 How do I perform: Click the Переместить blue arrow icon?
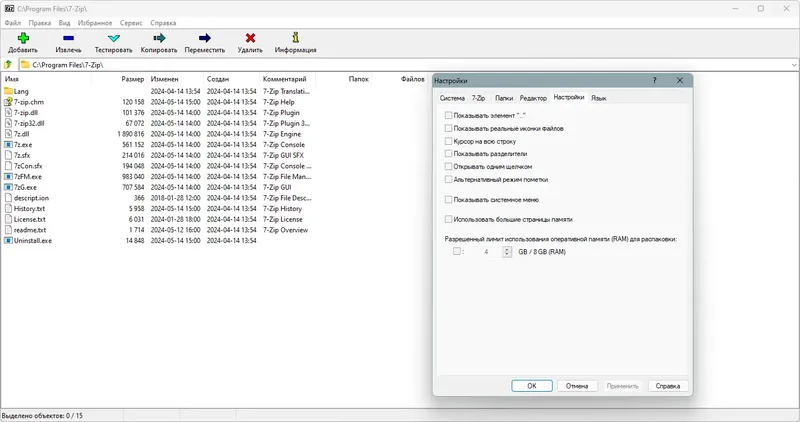click(205, 38)
